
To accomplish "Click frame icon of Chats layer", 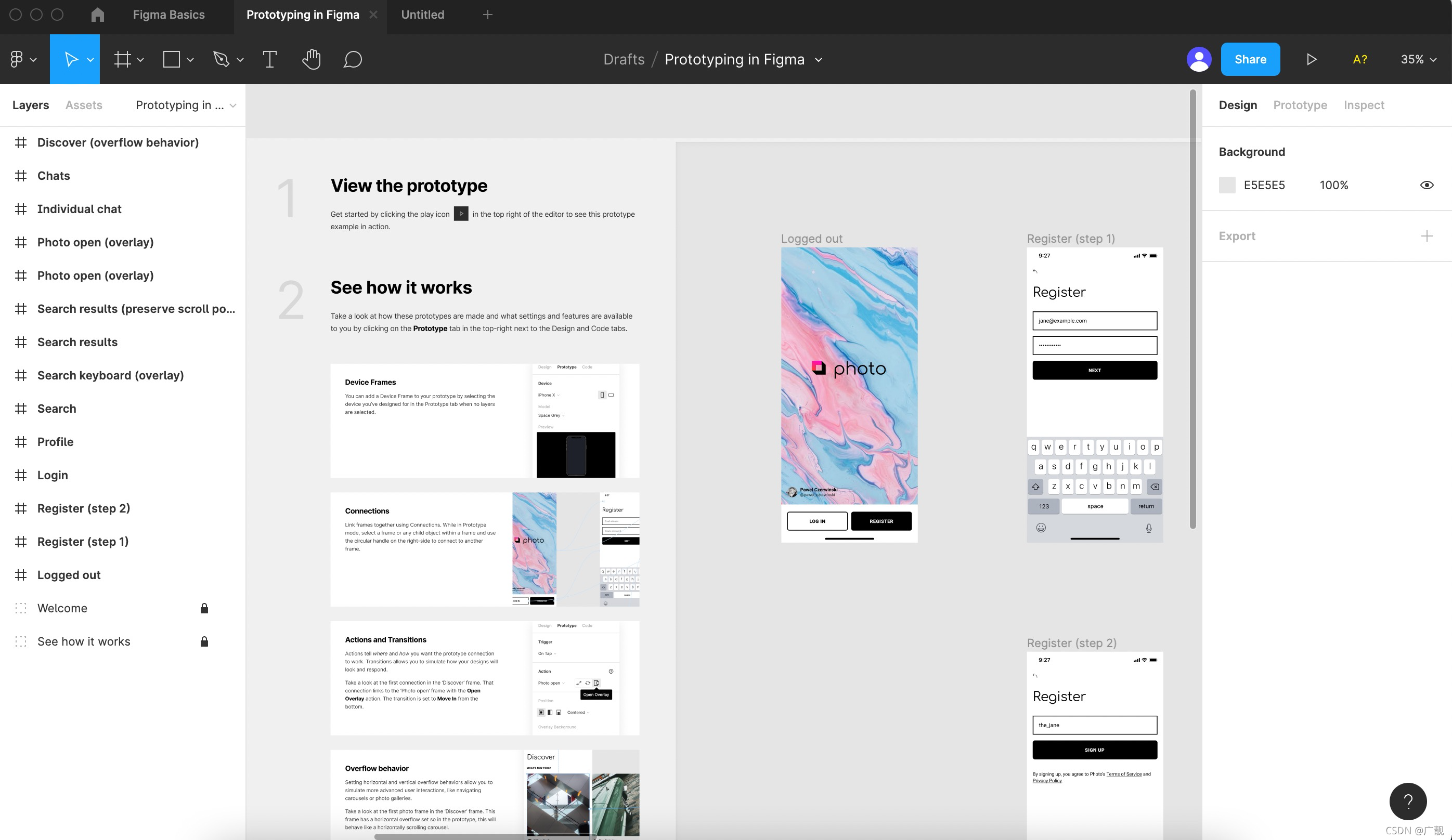I will pyautogui.click(x=21, y=176).
